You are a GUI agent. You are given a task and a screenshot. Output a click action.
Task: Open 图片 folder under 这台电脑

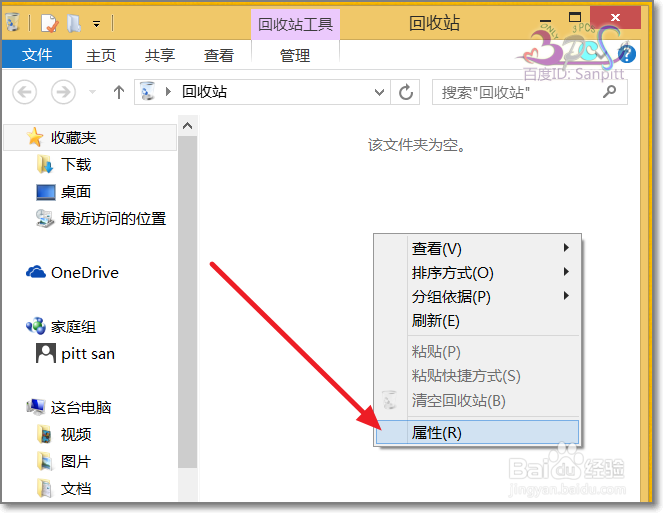point(76,461)
